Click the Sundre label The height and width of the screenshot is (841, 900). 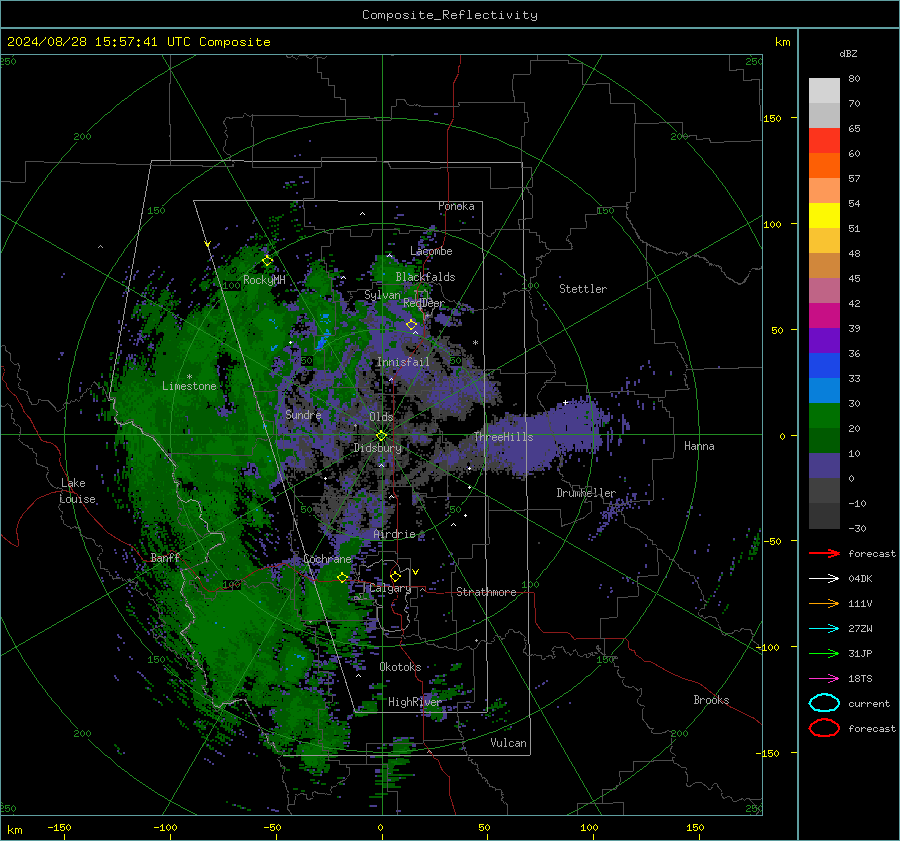303,414
